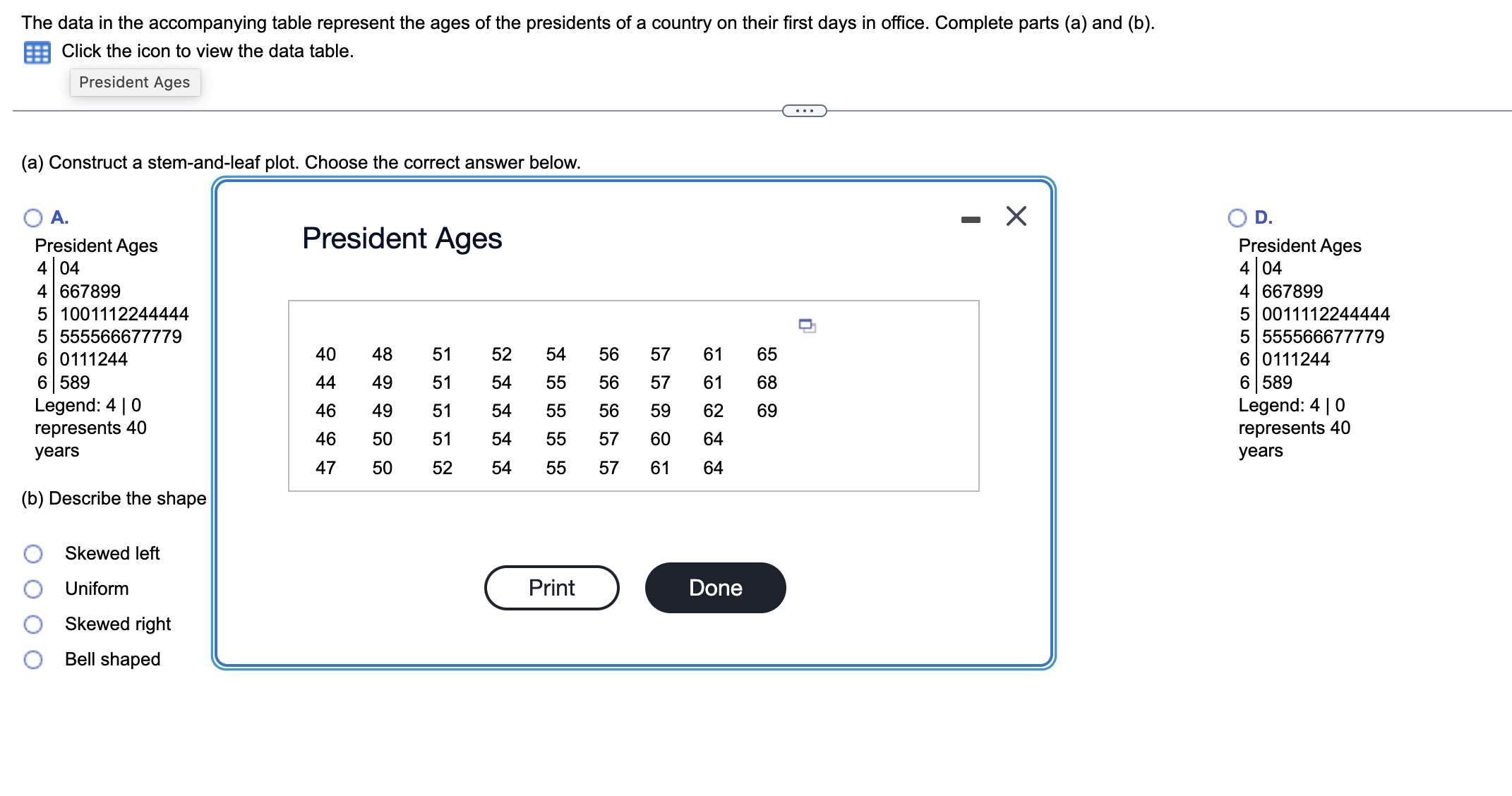Click the part (a) instruction text
This screenshot has width=1512, height=796.
299,162
